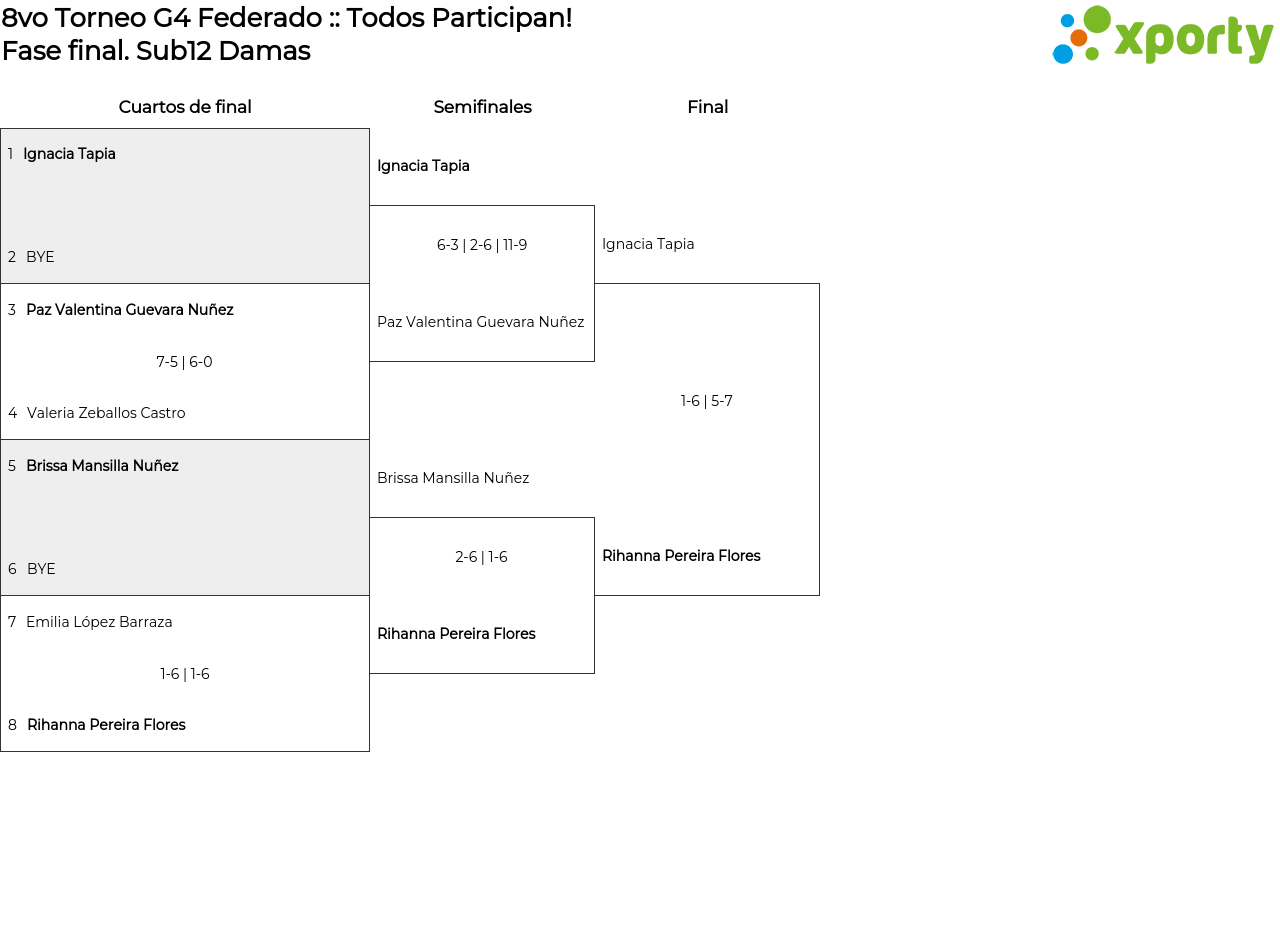Select Valeria Zeballos Castro in slot 4
Screen dimensions: 1280x949
point(106,413)
